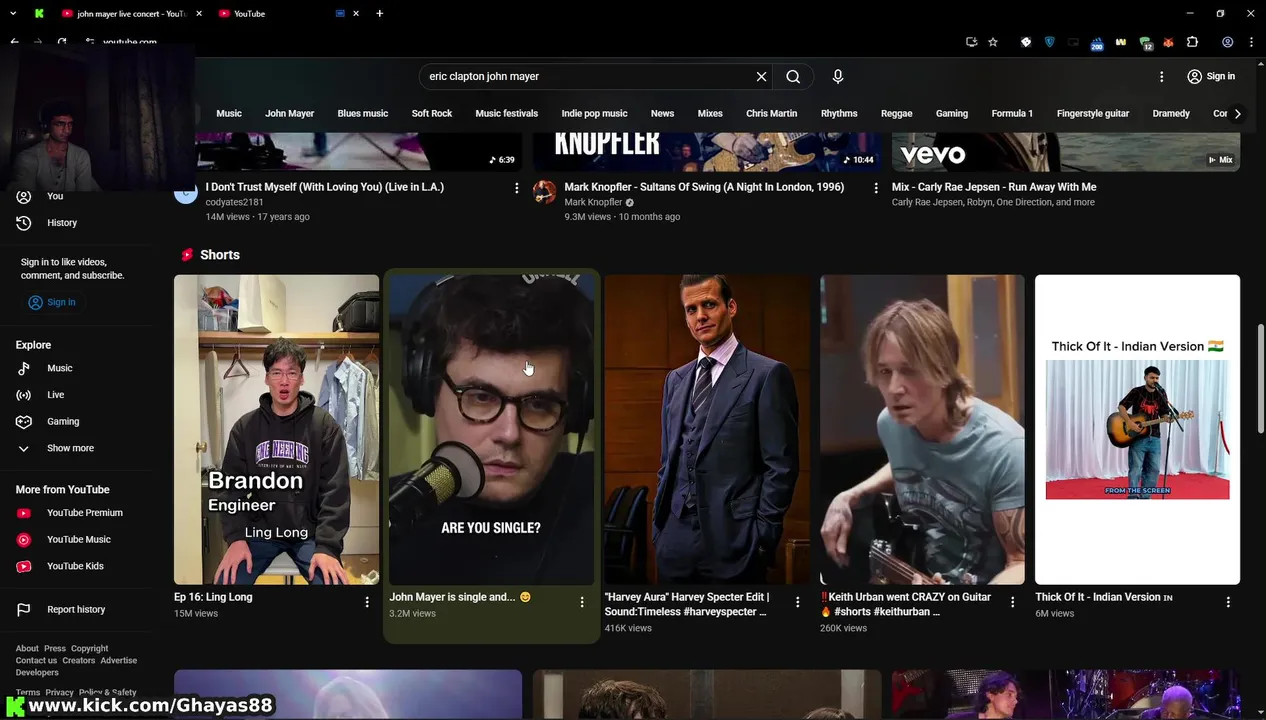
Task: Open options for Ling Long short
Action: tap(367, 602)
